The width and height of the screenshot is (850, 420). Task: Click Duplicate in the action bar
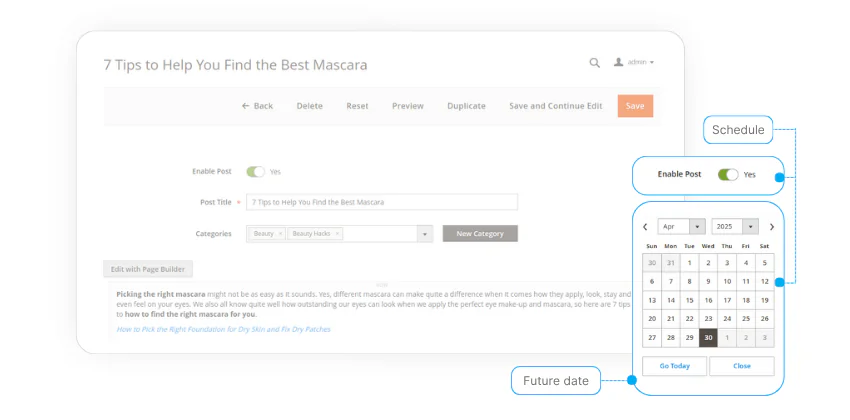click(466, 106)
